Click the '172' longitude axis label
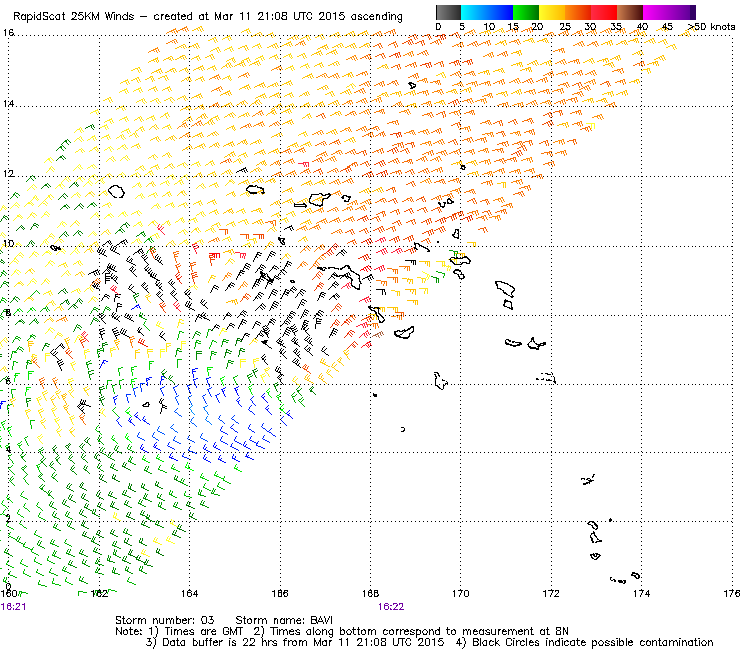Screen dimensions: 740x650 (551, 593)
